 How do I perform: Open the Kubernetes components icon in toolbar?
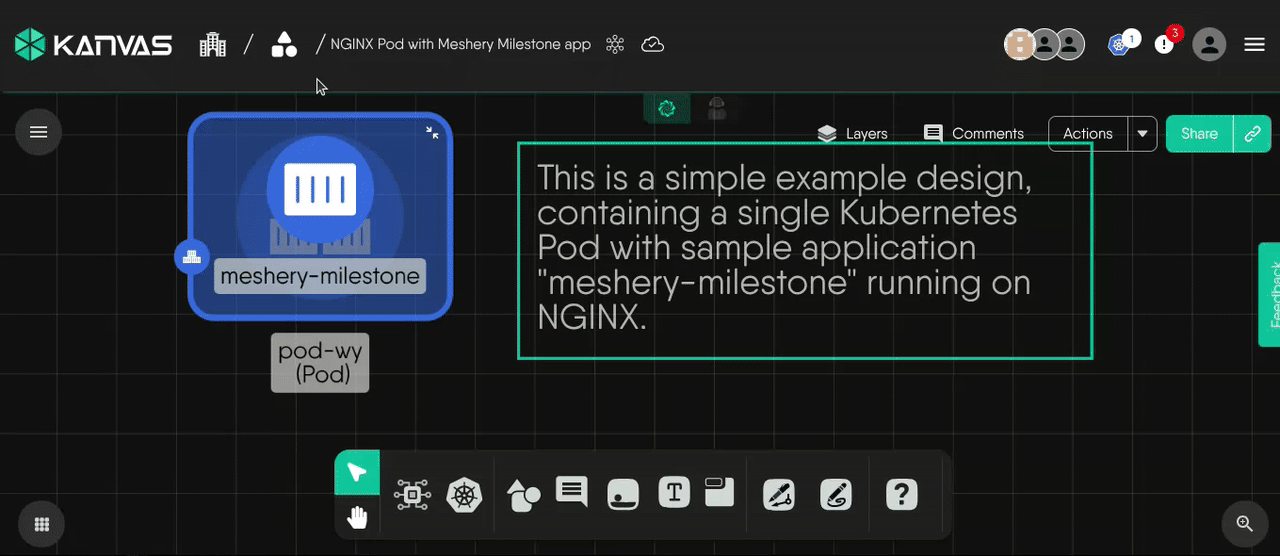coord(465,495)
